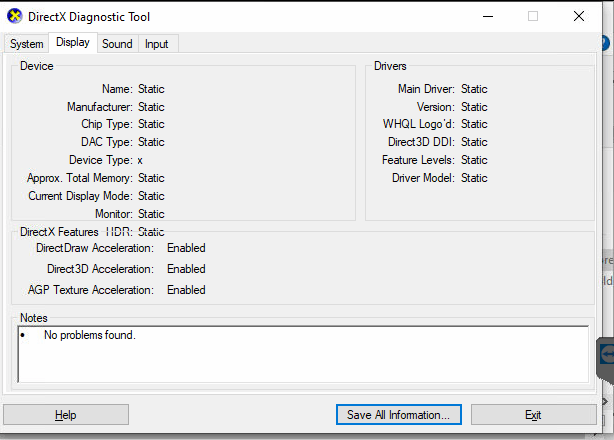
Task: Minimize the DirectX Diagnostic Tool window
Action: [x=488, y=16]
